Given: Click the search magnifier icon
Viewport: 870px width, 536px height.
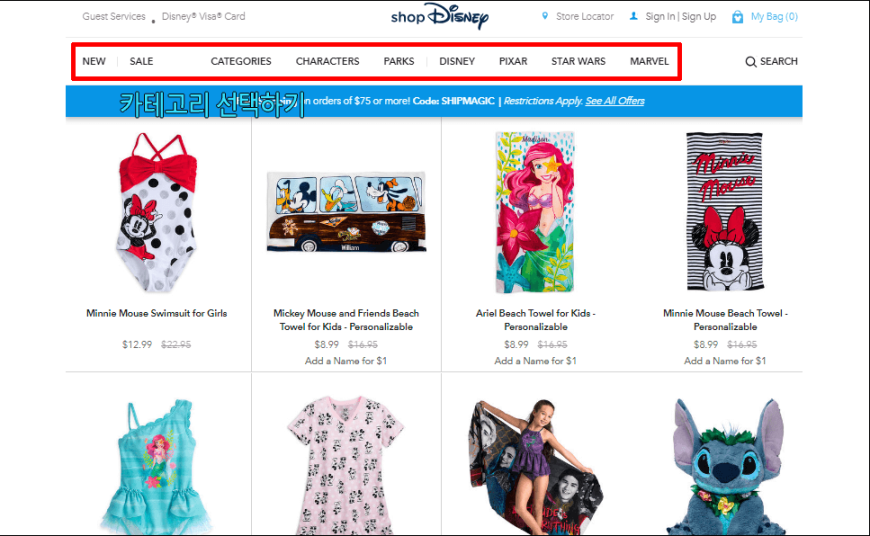Looking at the screenshot, I should click(751, 62).
